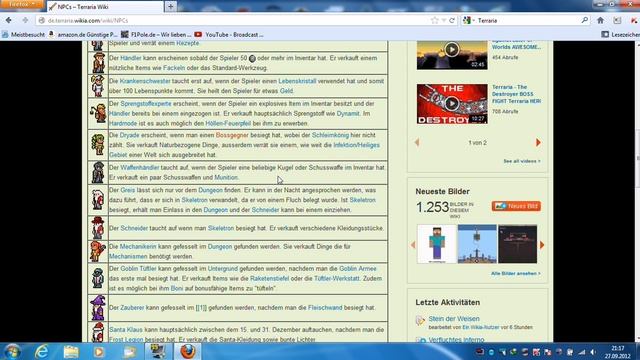Open search engine selector dropdown
This screenshot has height=360, width=640.
(469, 20)
